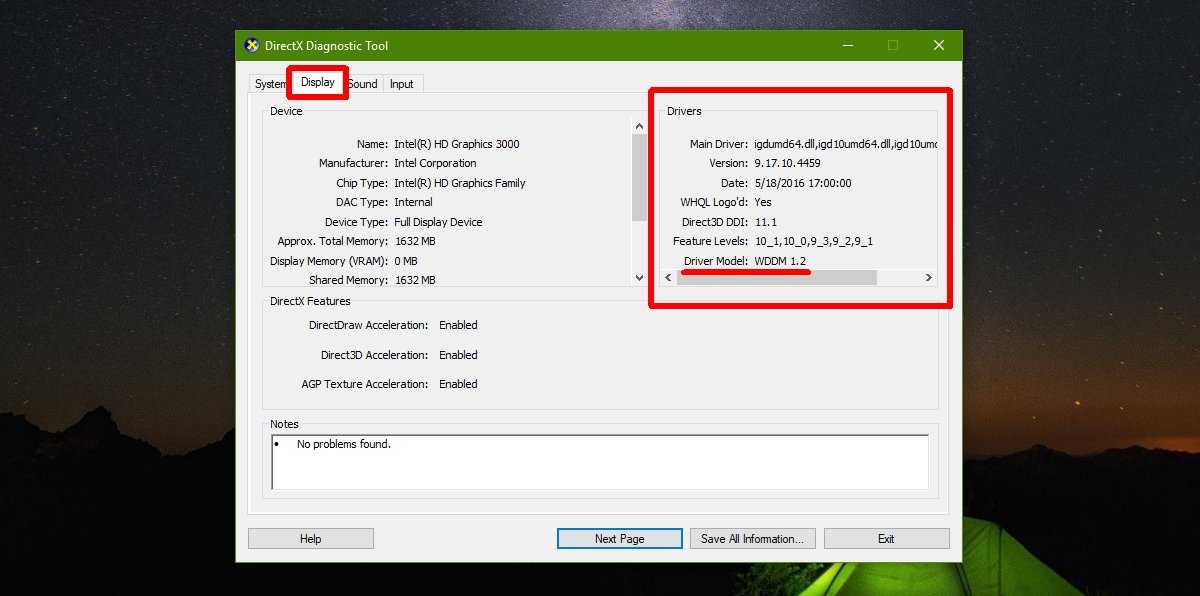Click the Drivers panel horizontal scrollbar thumb

777,278
